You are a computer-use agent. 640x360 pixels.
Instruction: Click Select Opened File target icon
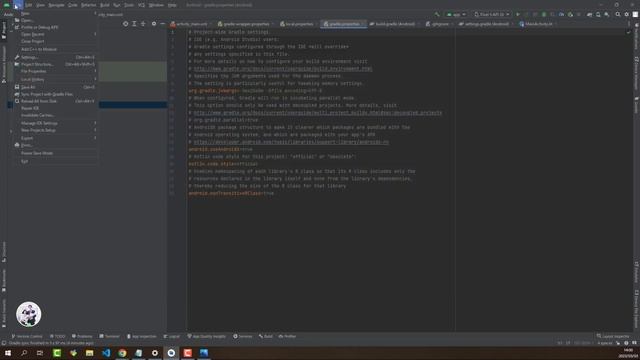(x=125, y=24)
